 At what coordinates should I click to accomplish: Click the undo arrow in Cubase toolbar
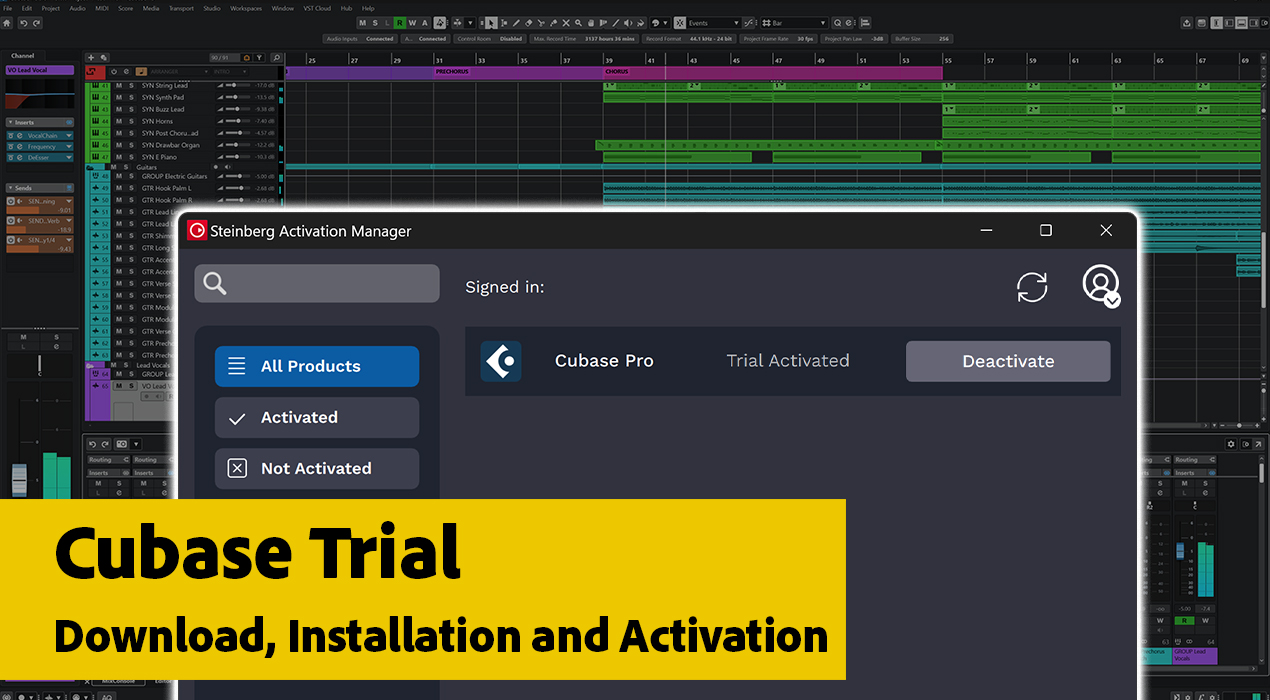pyautogui.click(x=23, y=23)
